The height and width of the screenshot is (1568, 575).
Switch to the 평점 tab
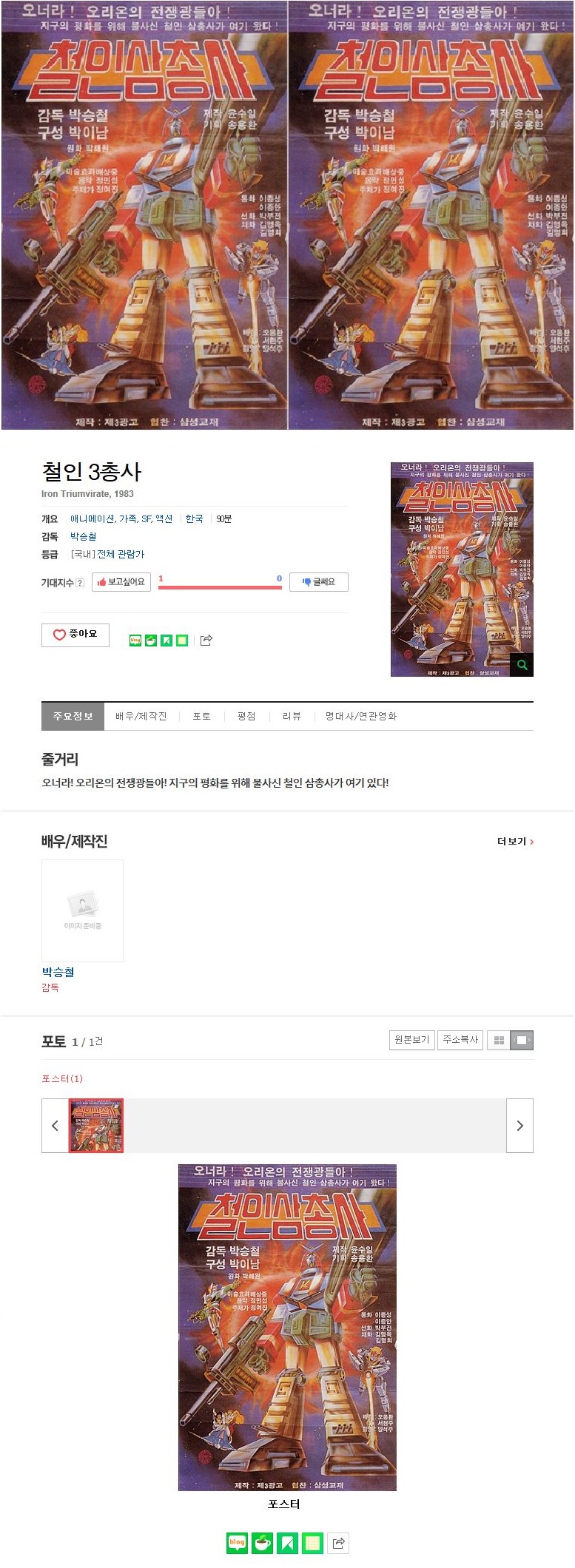click(246, 717)
